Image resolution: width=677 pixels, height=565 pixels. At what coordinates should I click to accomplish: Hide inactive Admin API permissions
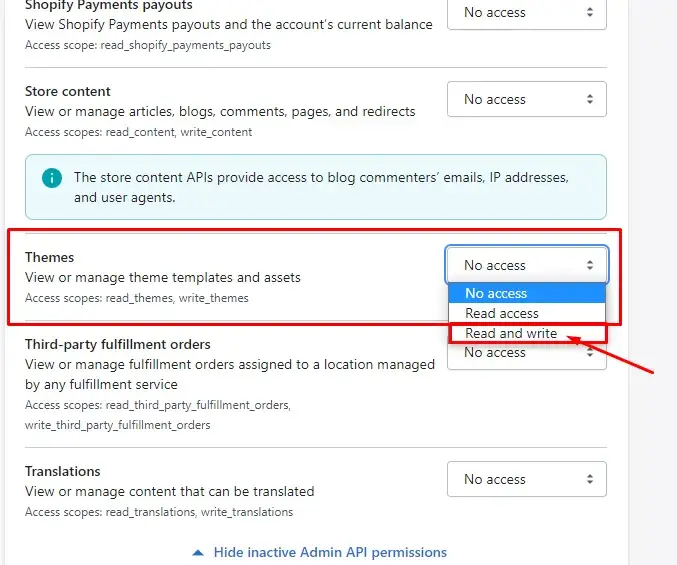330,552
